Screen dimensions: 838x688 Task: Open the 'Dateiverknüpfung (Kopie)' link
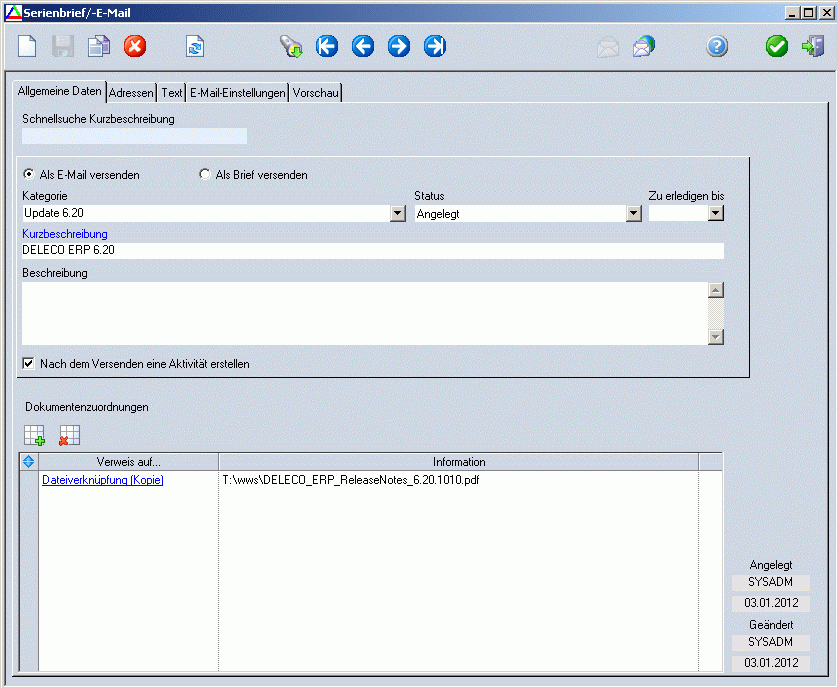pyautogui.click(x=102, y=480)
